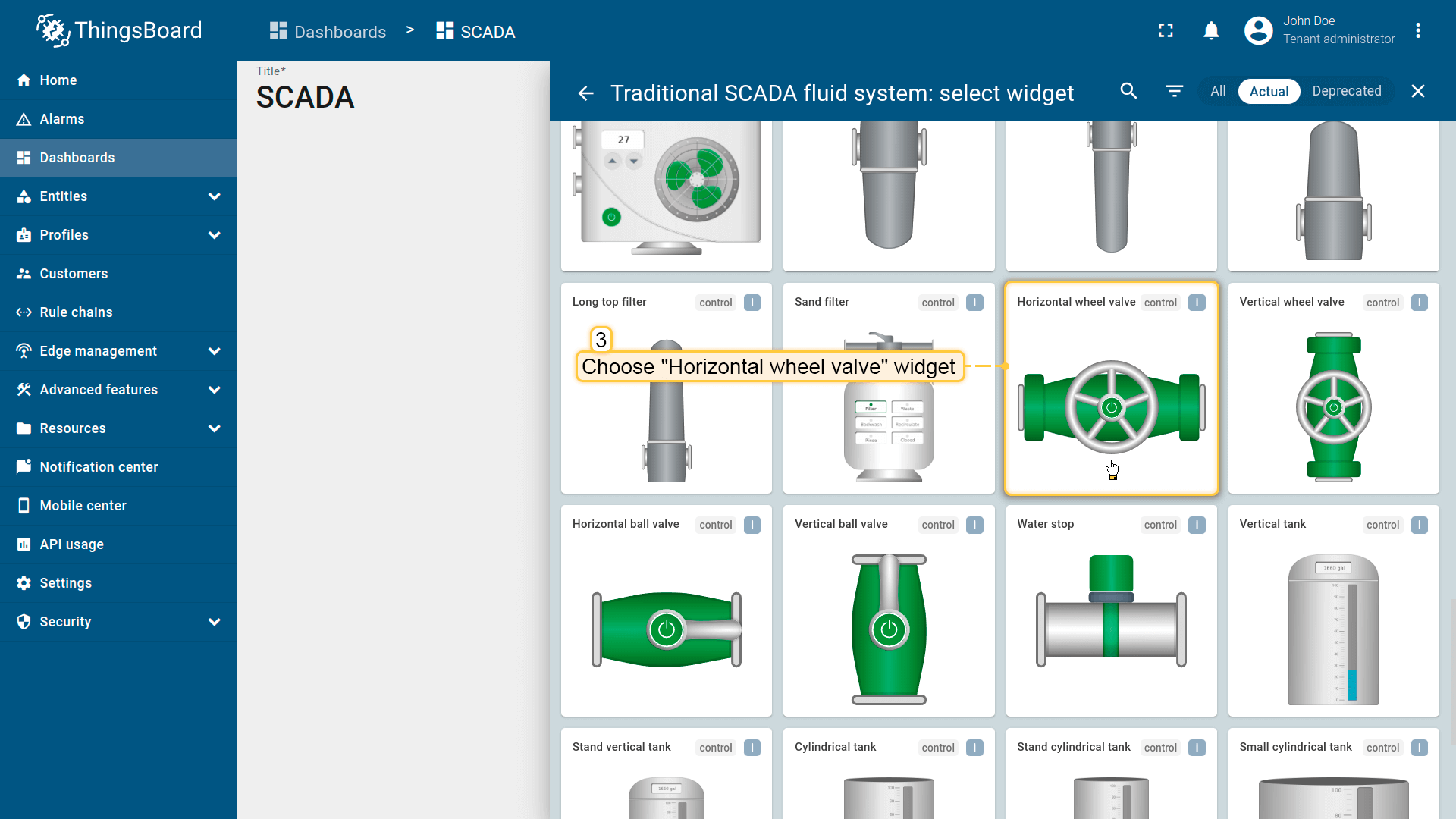Click the search icon in widget selector

(x=1128, y=91)
